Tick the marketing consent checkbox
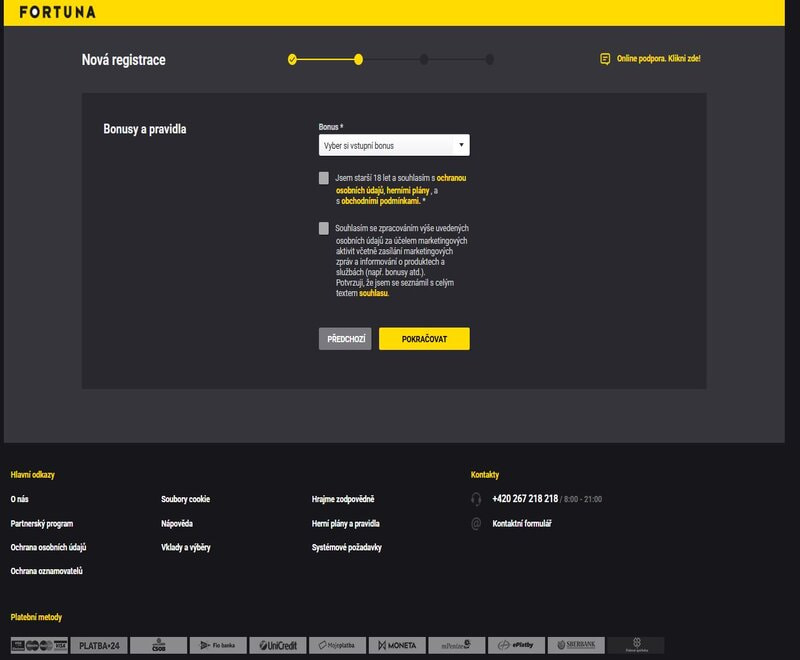The height and width of the screenshot is (660, 800). 324,228
